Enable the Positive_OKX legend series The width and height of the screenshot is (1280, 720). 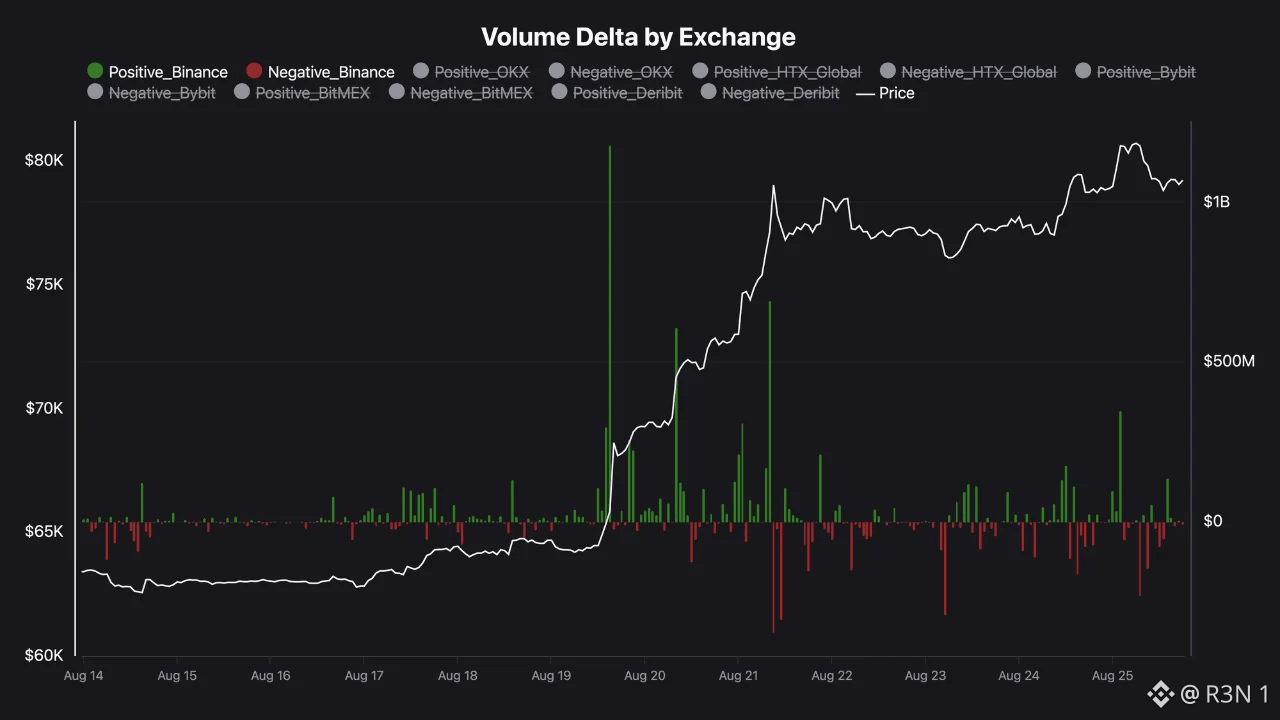(471, 72)
